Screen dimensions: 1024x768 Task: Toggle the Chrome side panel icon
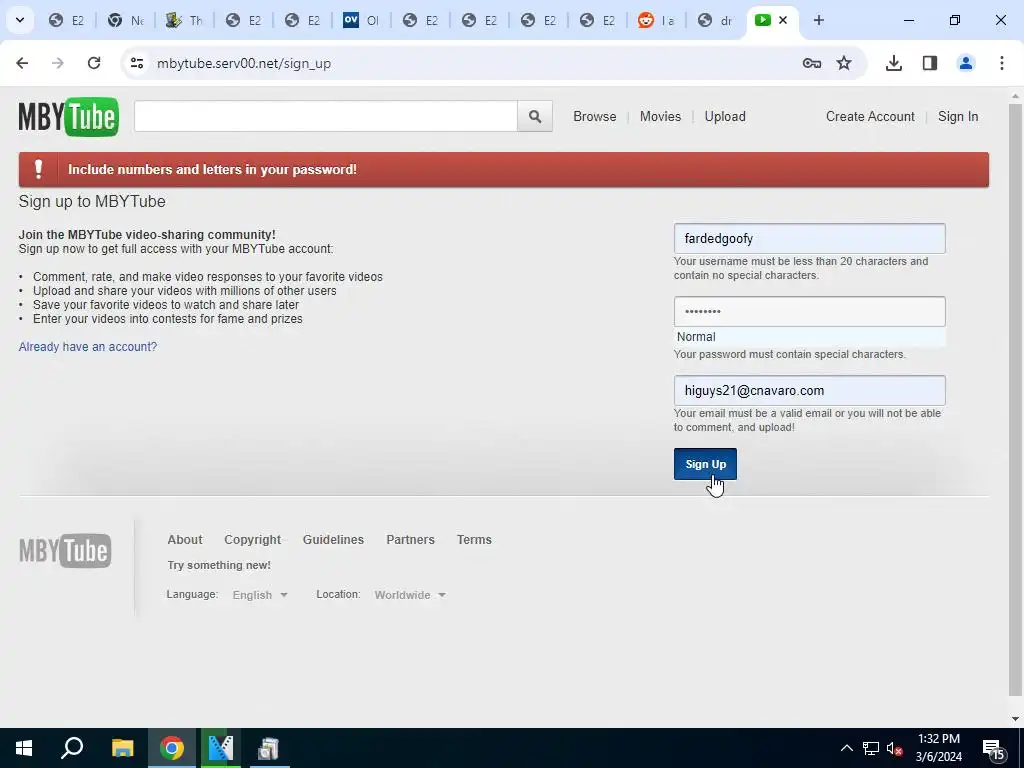click(930, 63)
